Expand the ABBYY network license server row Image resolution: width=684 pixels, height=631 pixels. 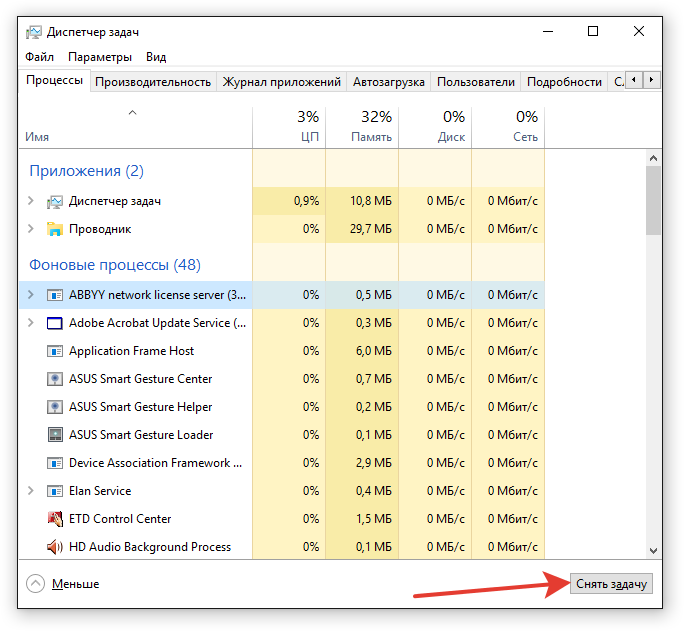coord(31,295)
